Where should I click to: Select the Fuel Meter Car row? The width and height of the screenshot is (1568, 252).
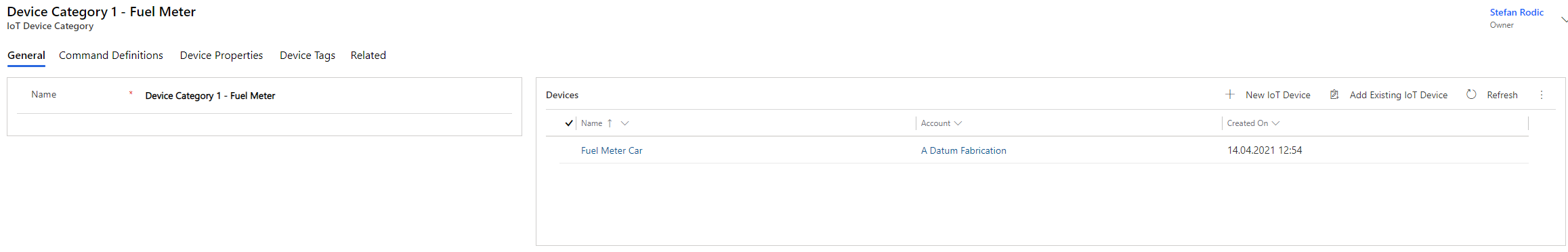point(1044,150)
